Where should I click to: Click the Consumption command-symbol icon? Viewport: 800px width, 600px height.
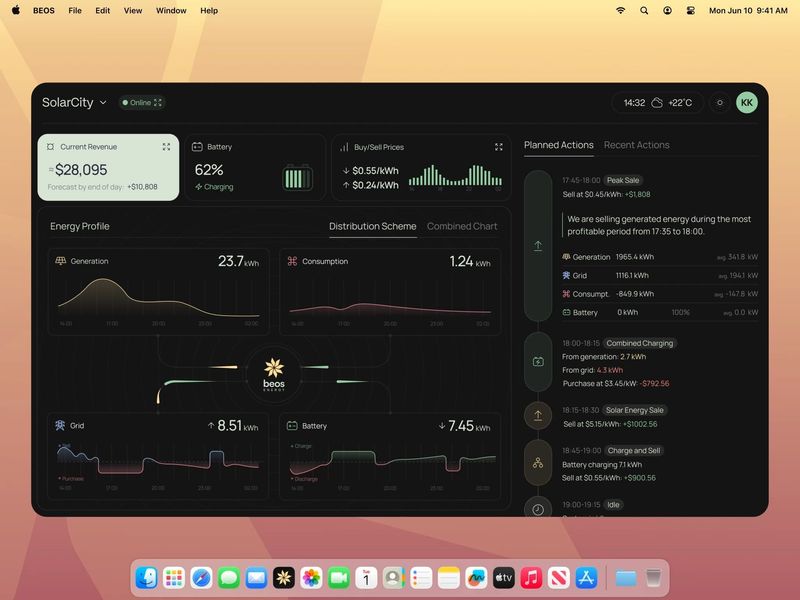coord(292,261)
